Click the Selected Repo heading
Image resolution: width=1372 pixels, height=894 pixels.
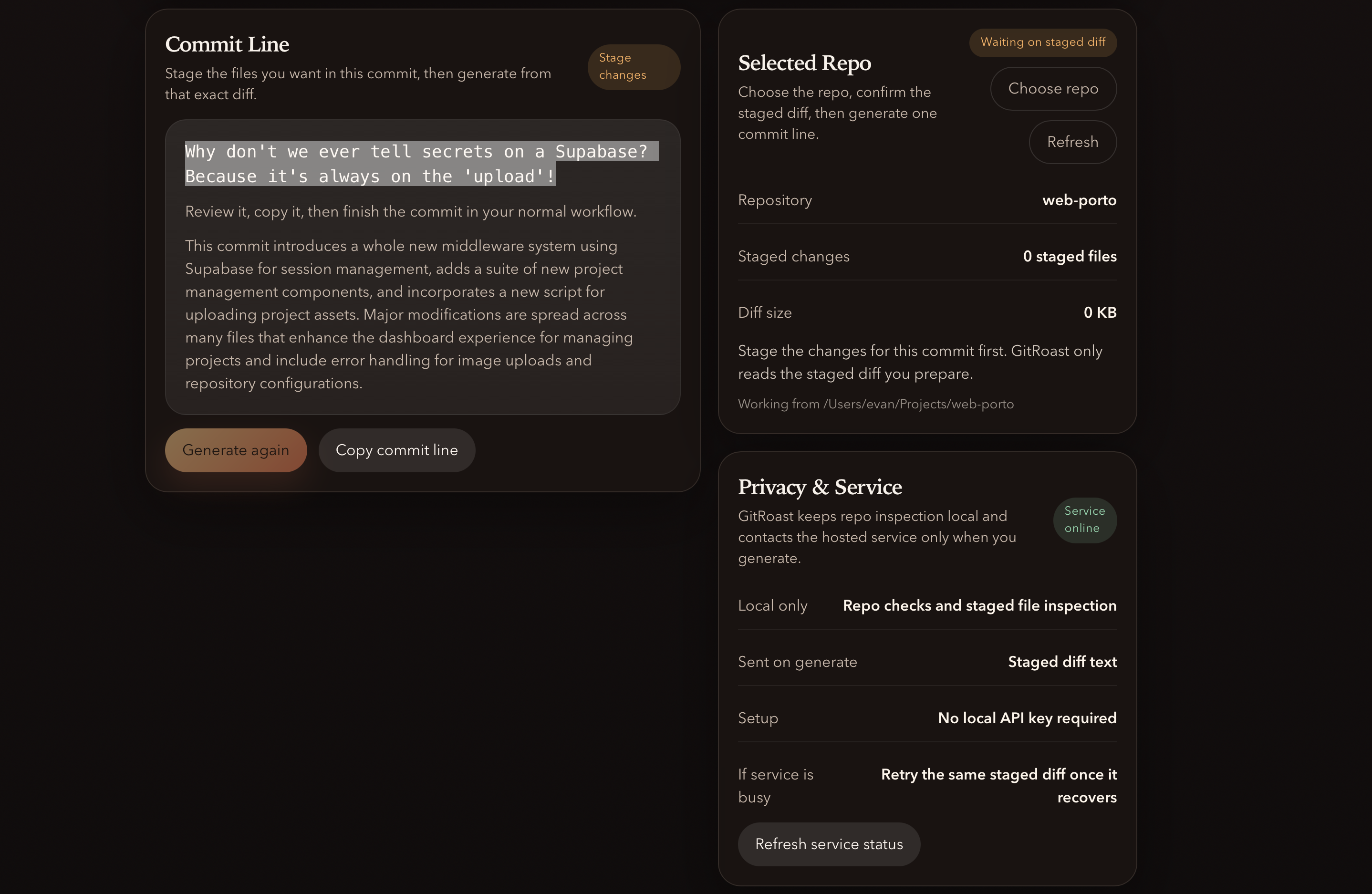(804, 63)
